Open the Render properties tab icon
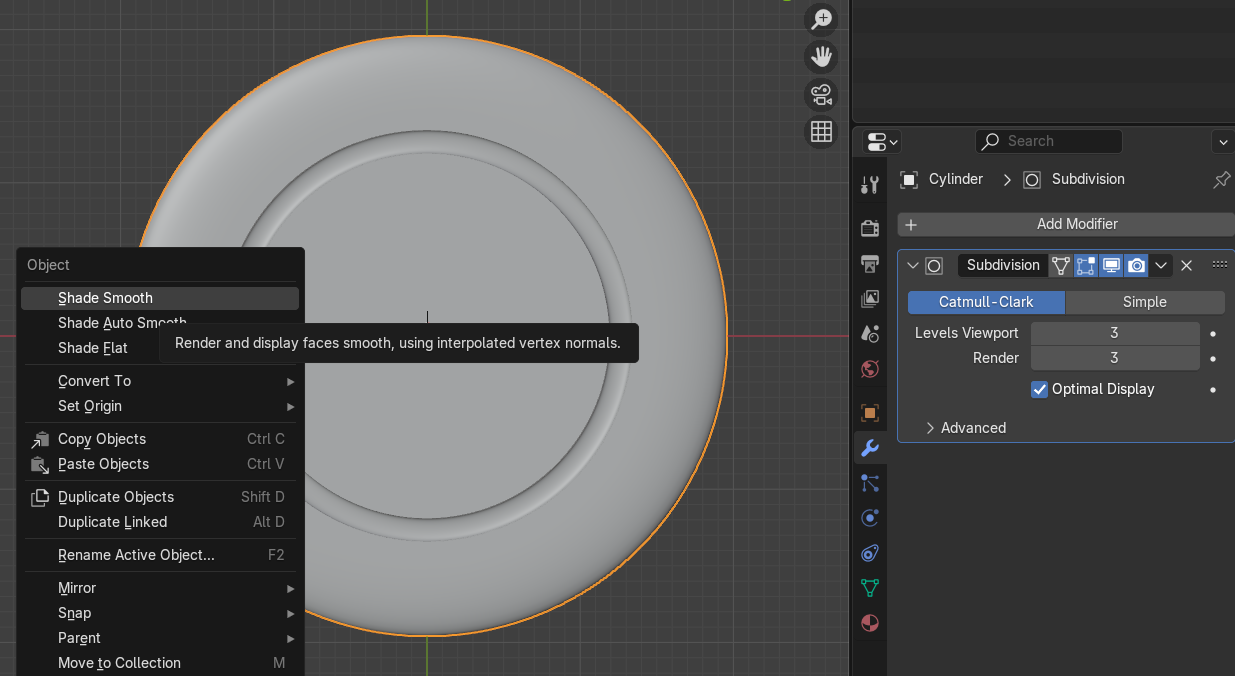Screen dimensions: 1235x676 pos(870,228)
